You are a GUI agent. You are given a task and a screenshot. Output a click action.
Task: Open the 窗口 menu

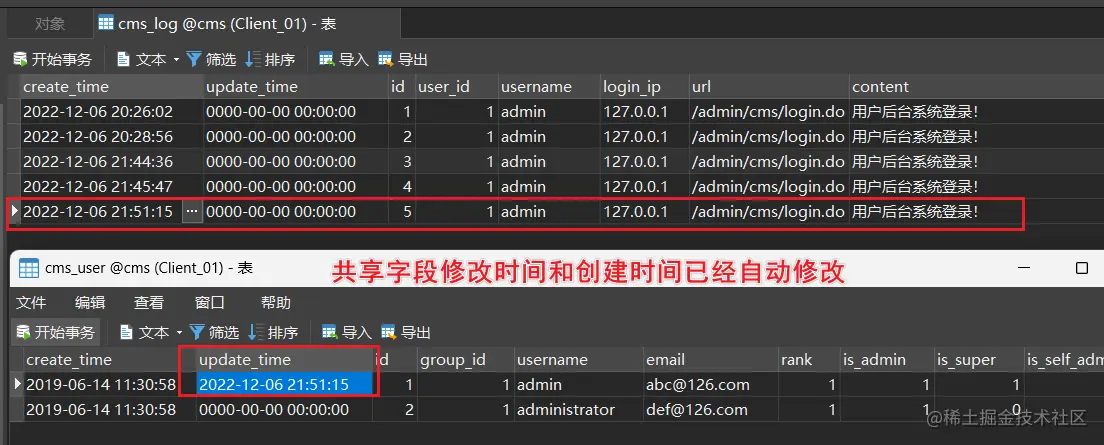pos(210,303)
